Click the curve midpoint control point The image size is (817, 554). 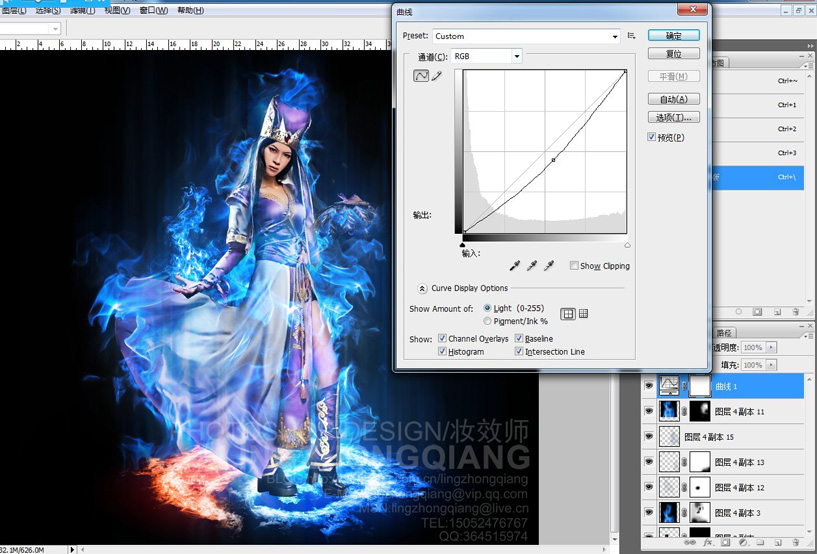553,160
